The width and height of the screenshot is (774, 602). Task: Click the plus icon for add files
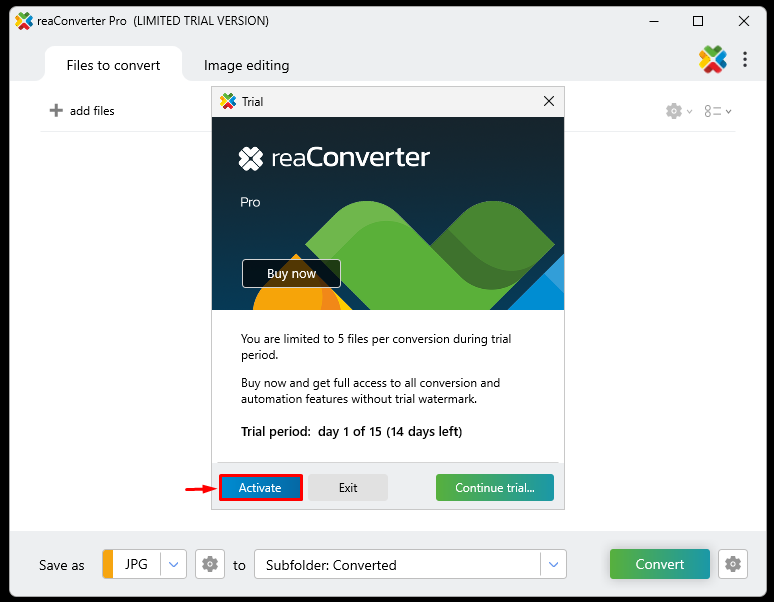coord(56,111)
